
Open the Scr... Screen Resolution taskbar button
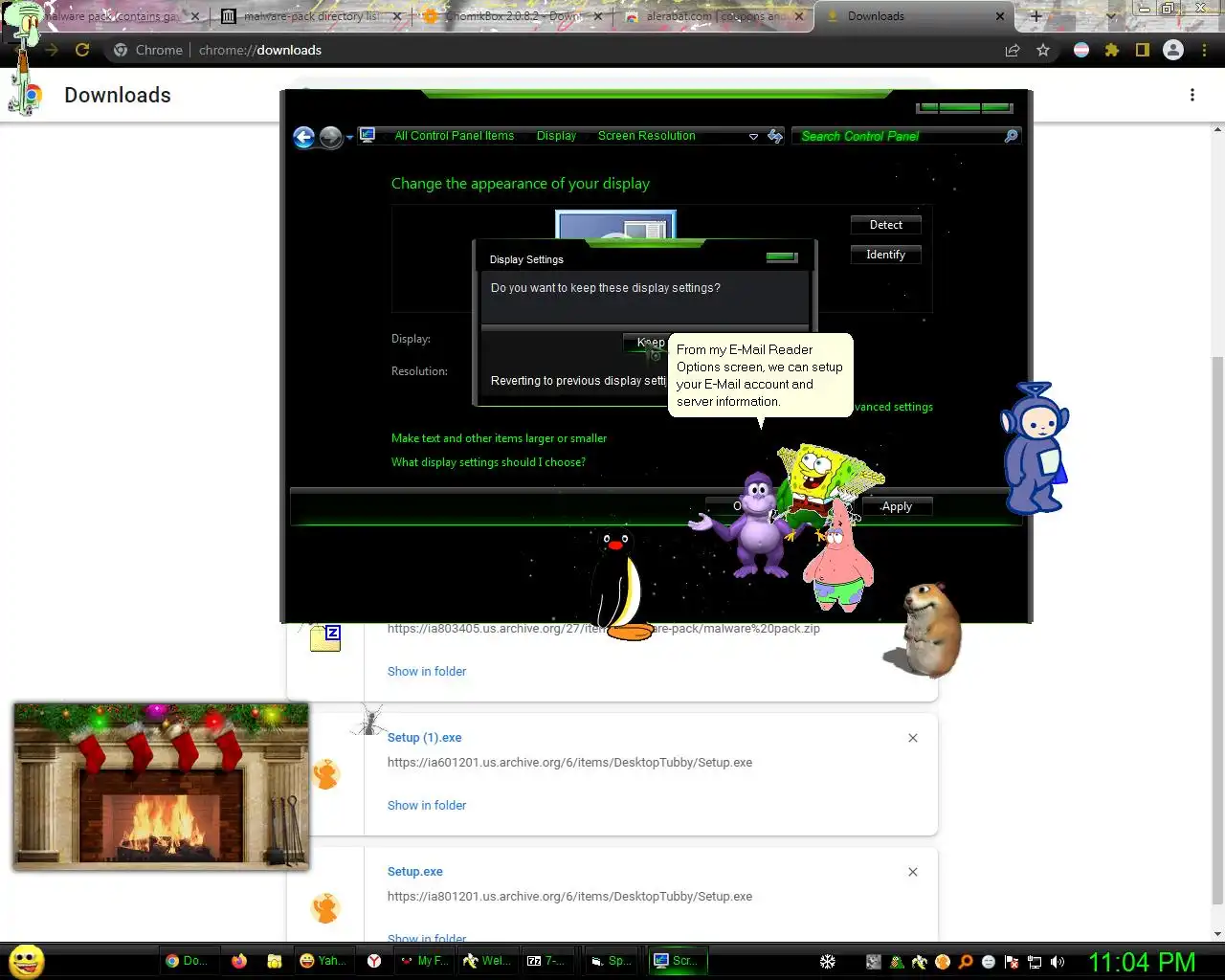click(x=676, y=961)
